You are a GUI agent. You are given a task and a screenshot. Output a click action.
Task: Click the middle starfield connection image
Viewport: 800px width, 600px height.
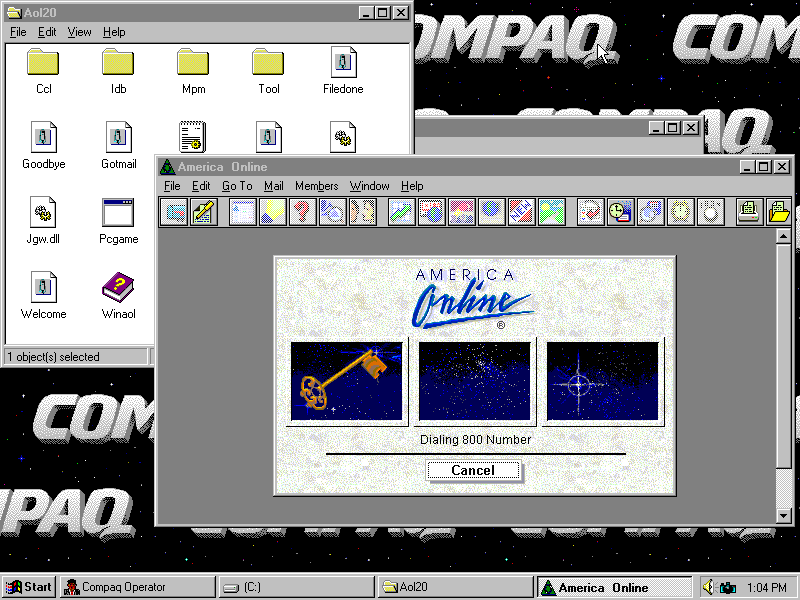(x=474, y=381)
